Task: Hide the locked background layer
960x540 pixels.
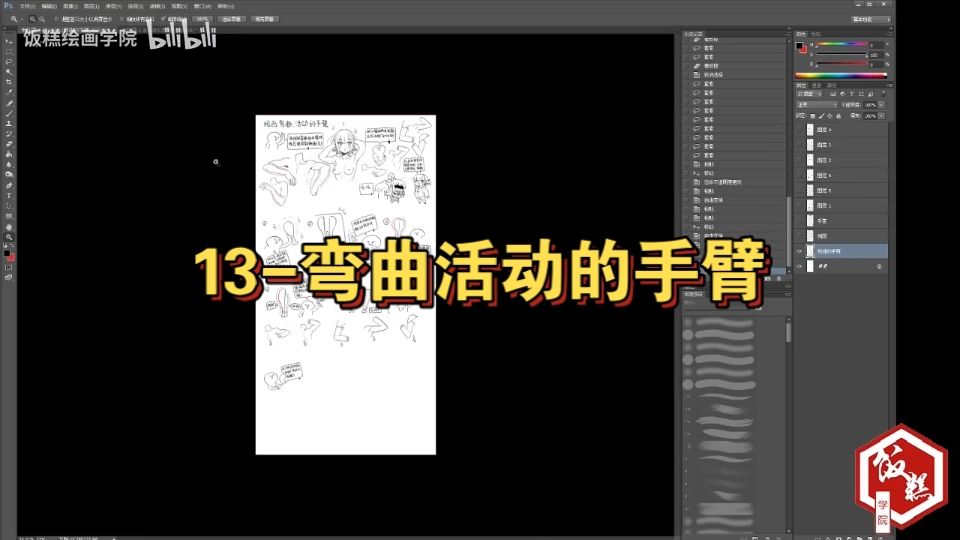Action: 799,266
